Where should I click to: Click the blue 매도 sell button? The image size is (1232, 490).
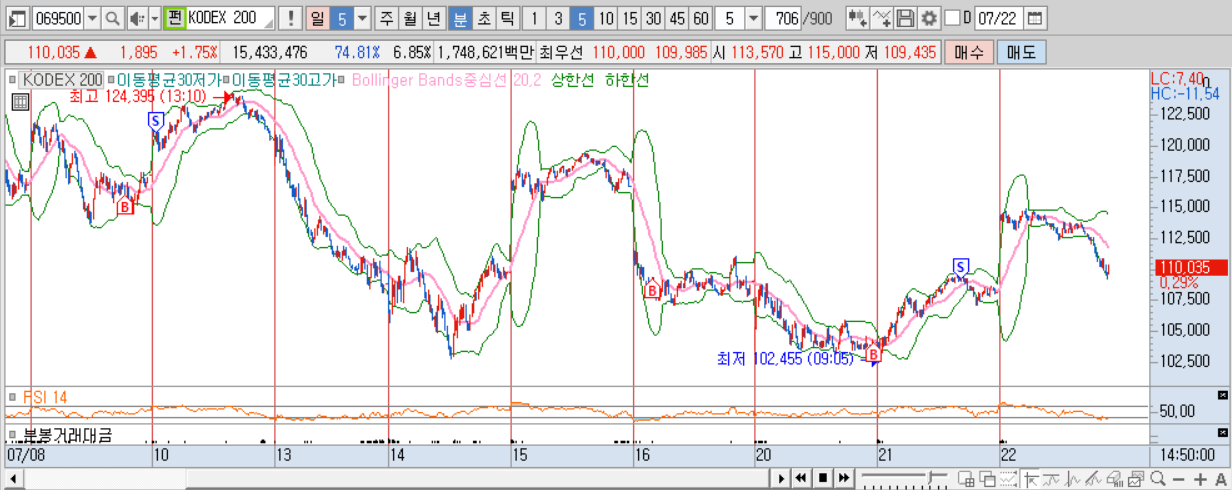click(1020, 52)
